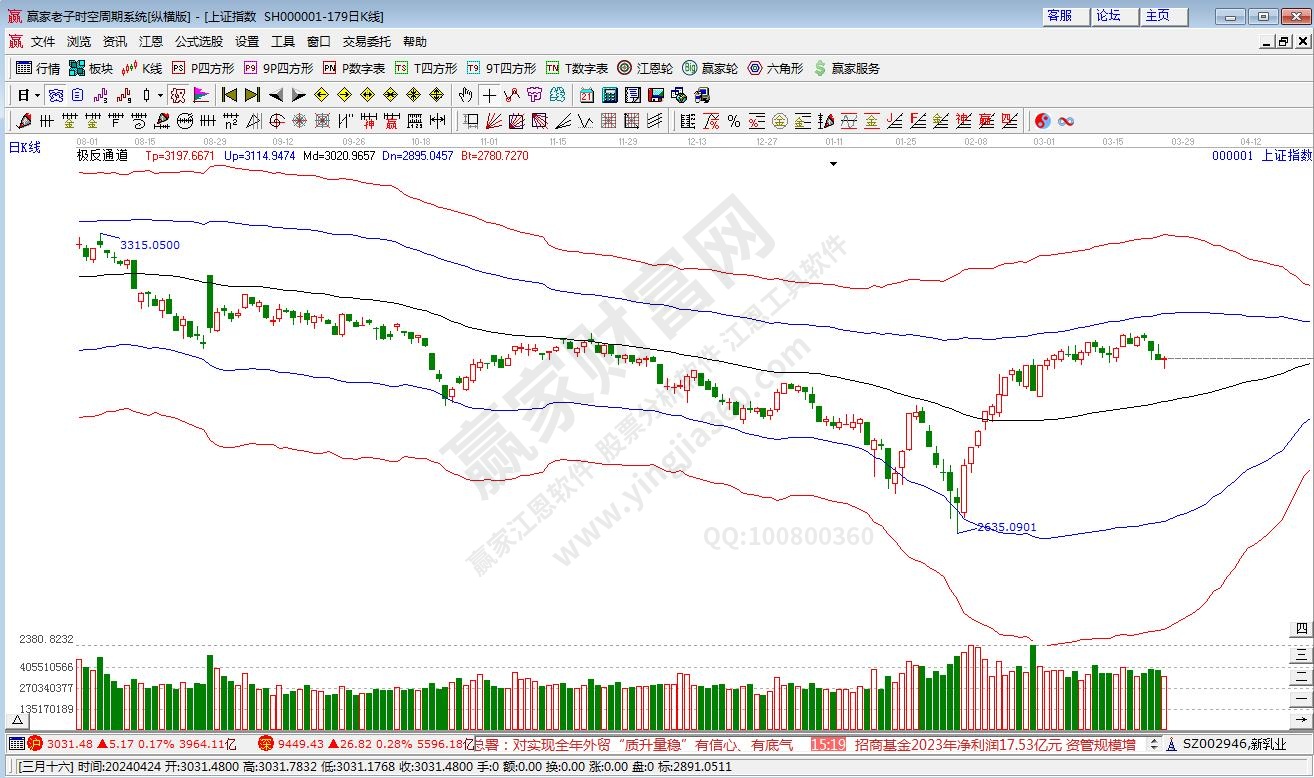Toggle the 极反通道 indicator button in toolbar
This screenshot has width=1314, height=778.
click(177, 95)
